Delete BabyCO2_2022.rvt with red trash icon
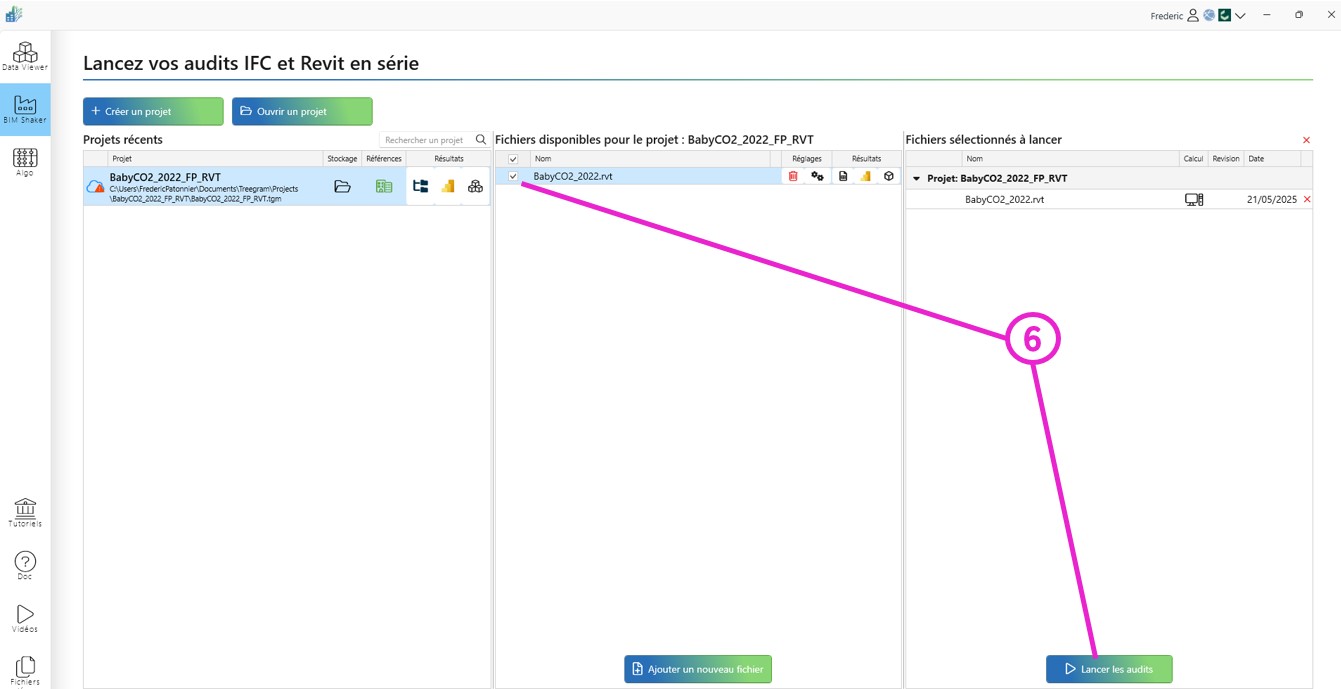This screenshot has width=1341, height=689. coord(793,176)
